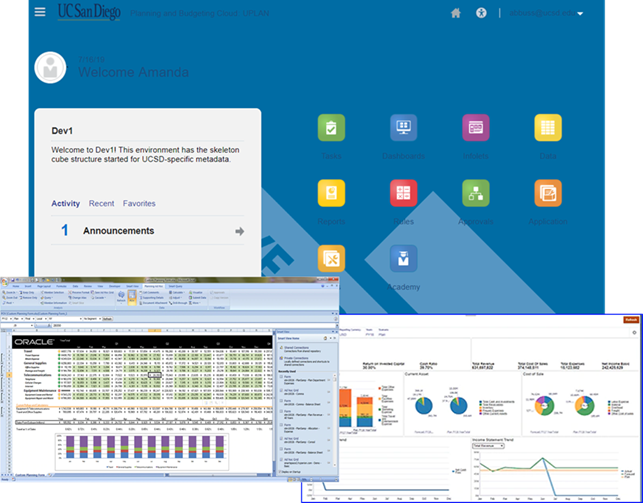Switch to the Activity tab
The width and height of the screenshot is (643, 503).
pyautogui.click(x=66, y=203)
